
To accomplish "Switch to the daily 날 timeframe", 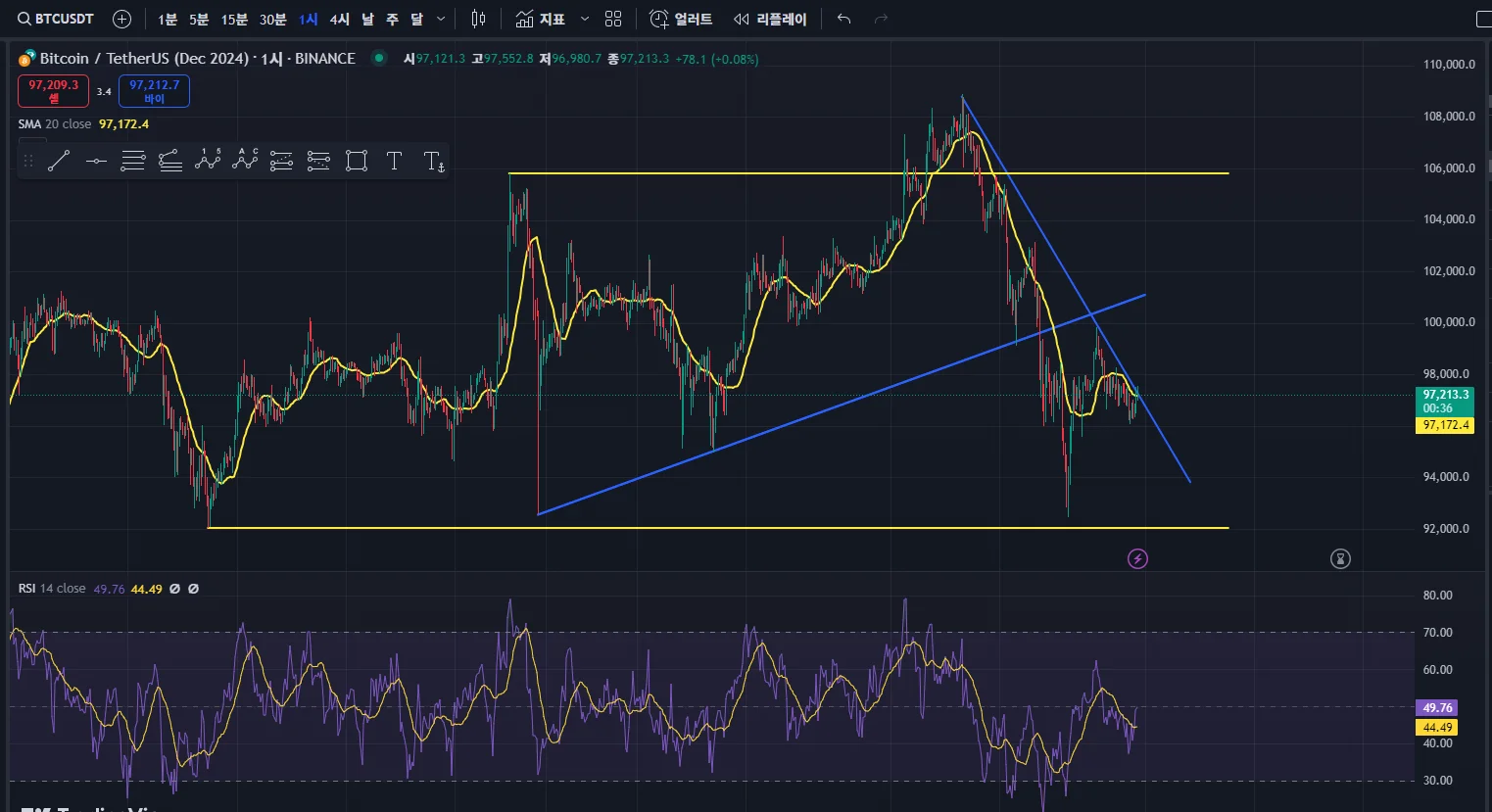I will 367,19.
